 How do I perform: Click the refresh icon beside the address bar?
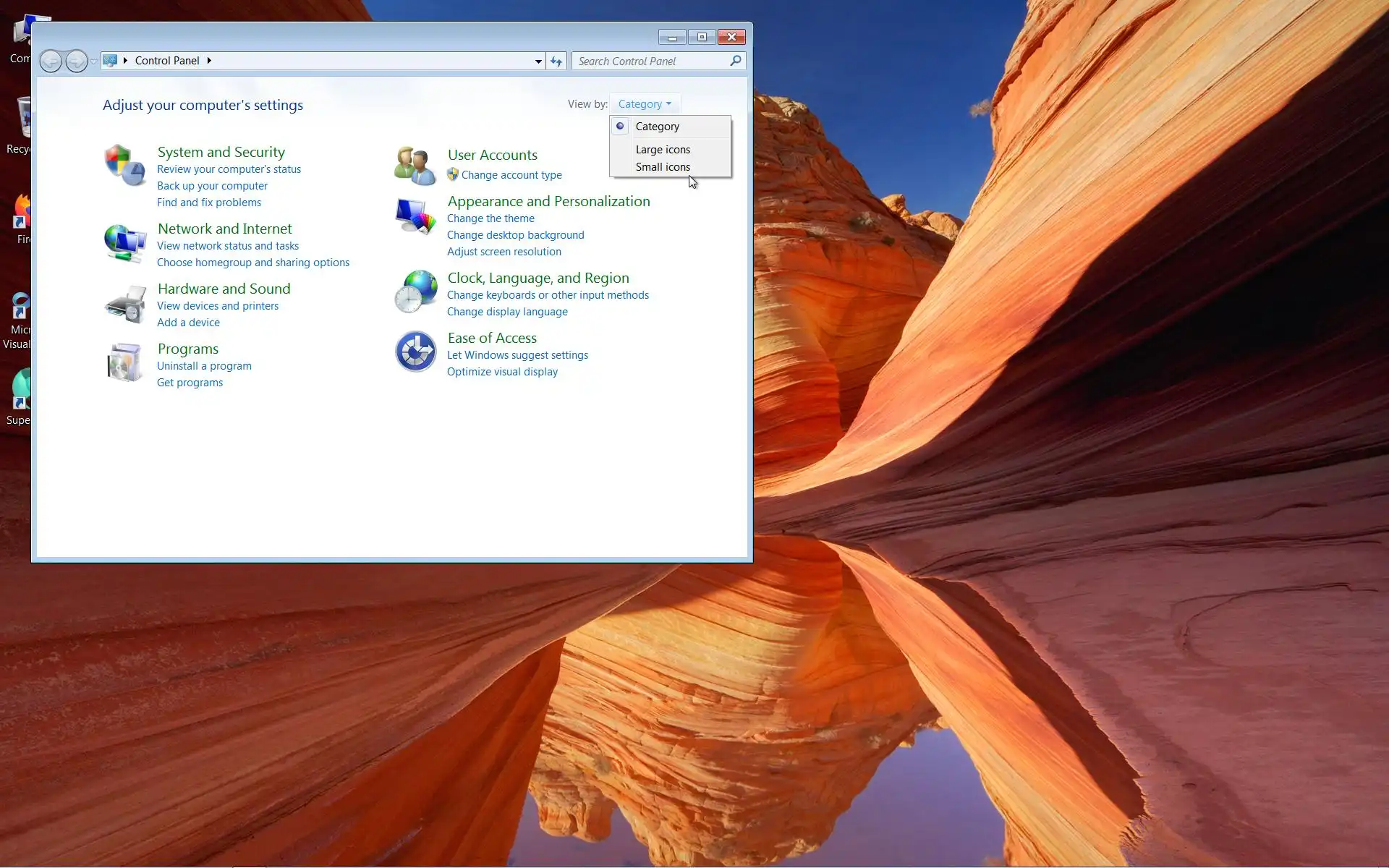coord(556,61)
